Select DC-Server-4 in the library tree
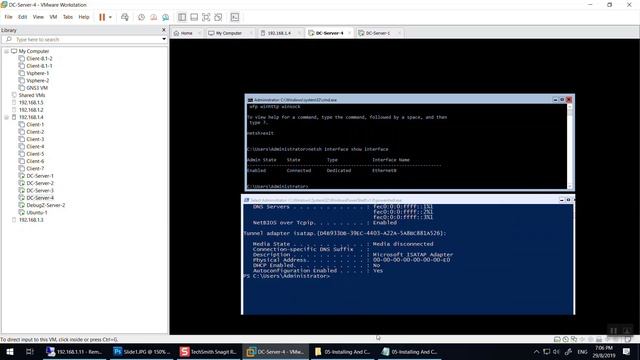640x360 pixels. (x=40, y=198)
